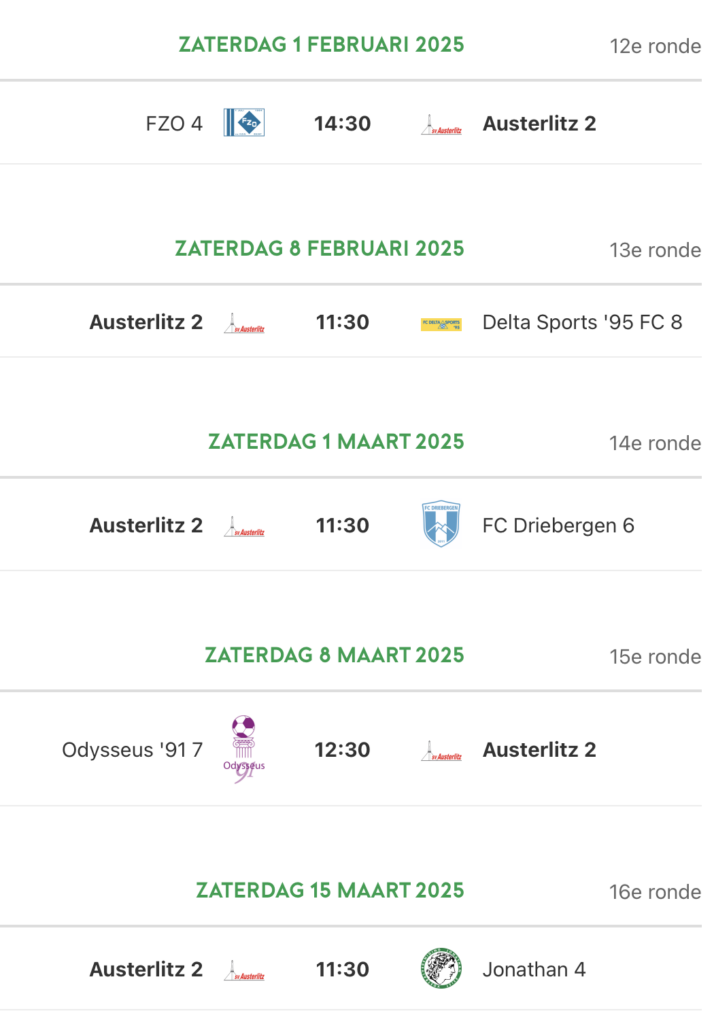The height and width of the screenshot is (1024, 714).
Task: Open the FC Driebergen 6 team page
Action: 558,525
